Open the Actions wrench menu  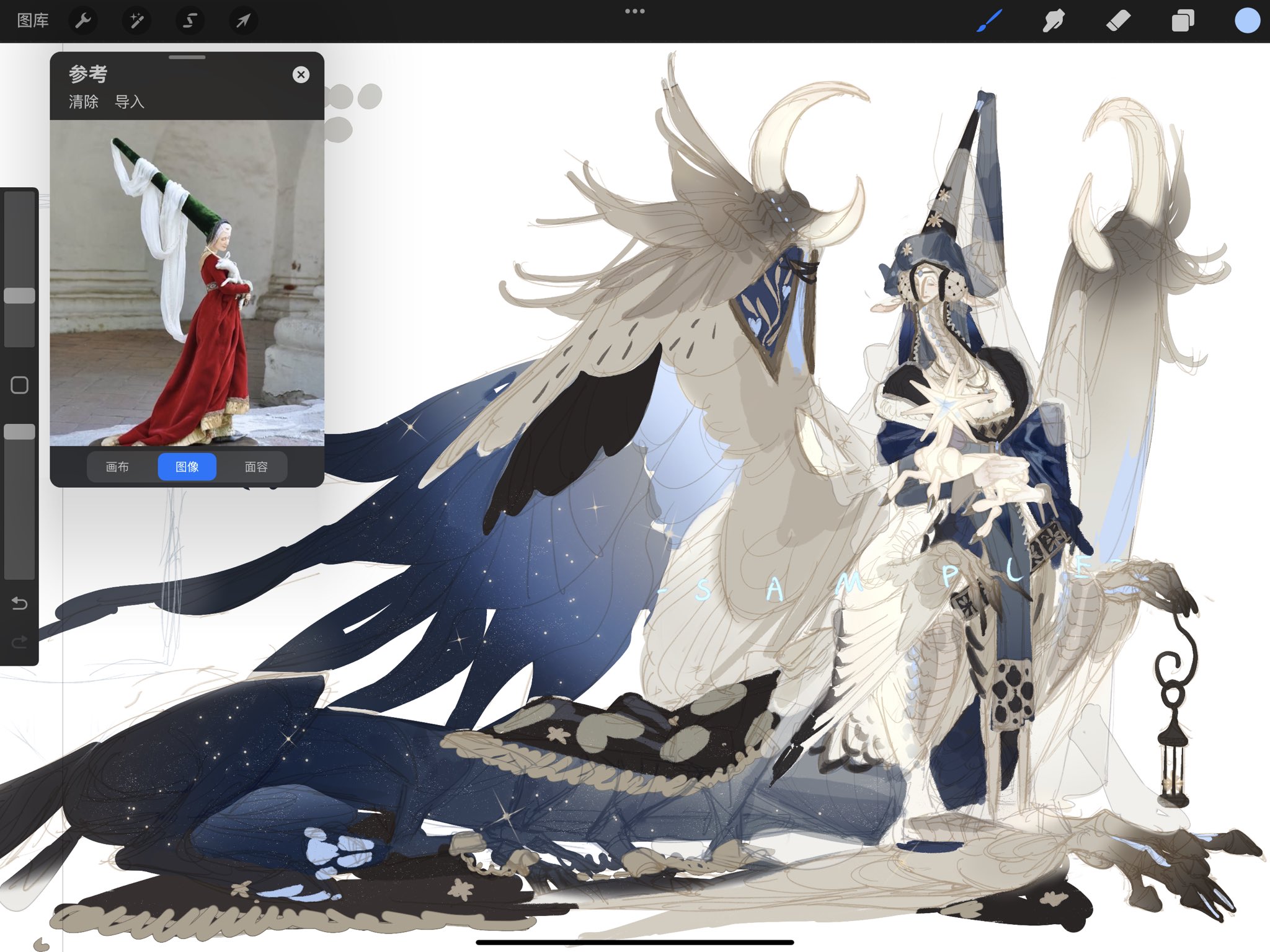[83, 21]
